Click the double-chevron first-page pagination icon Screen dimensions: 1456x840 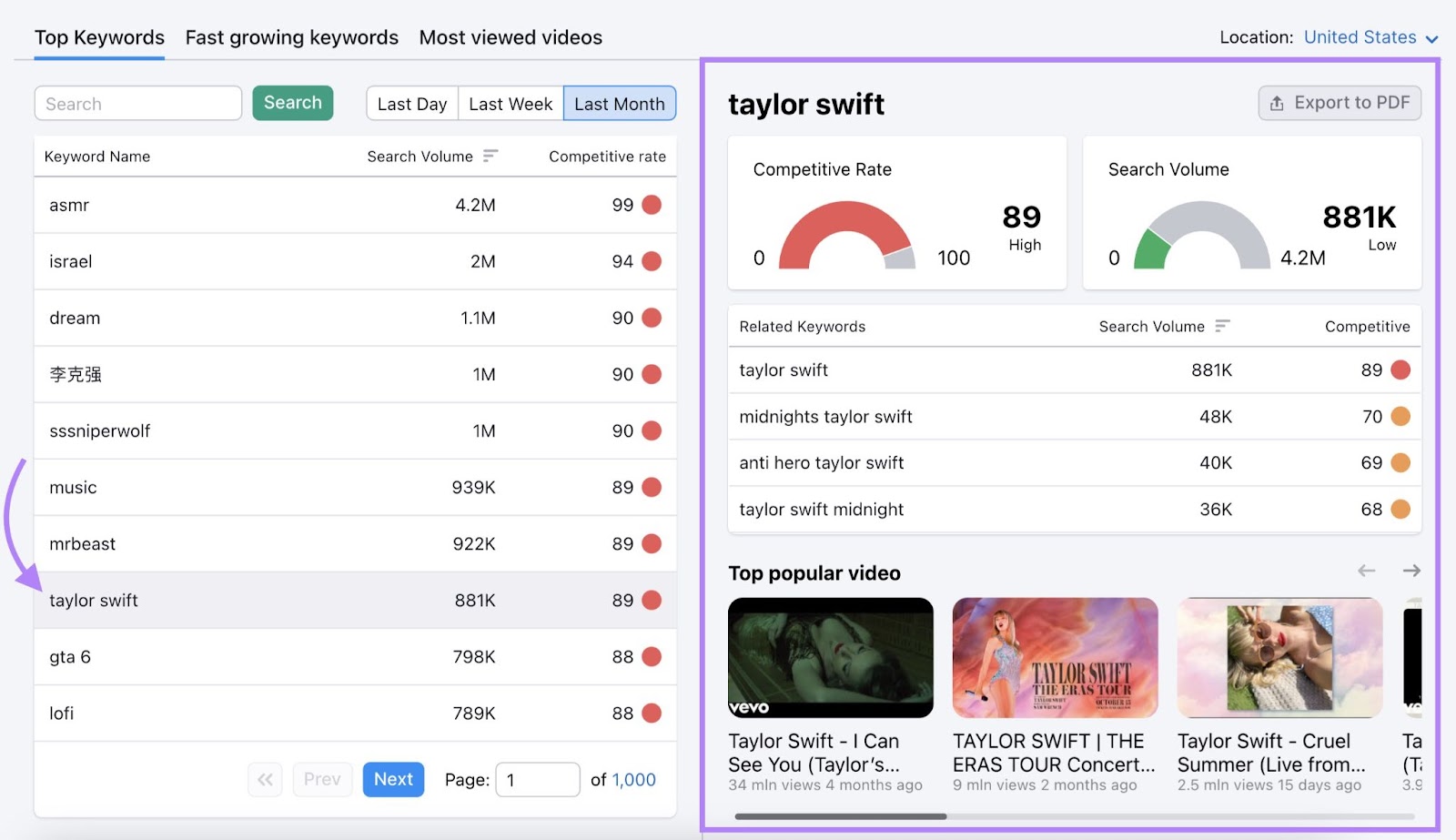pos(264,779)
